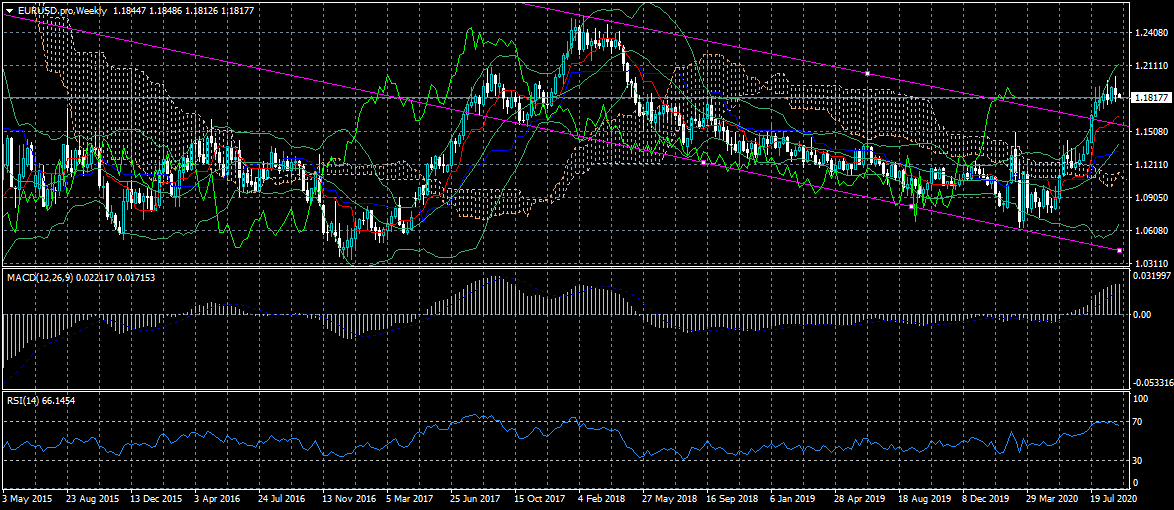The image size is (1174, 510).
Task: Click the lower channel anchor near 16 Sep 2018
Action: [x=703, y=162]
